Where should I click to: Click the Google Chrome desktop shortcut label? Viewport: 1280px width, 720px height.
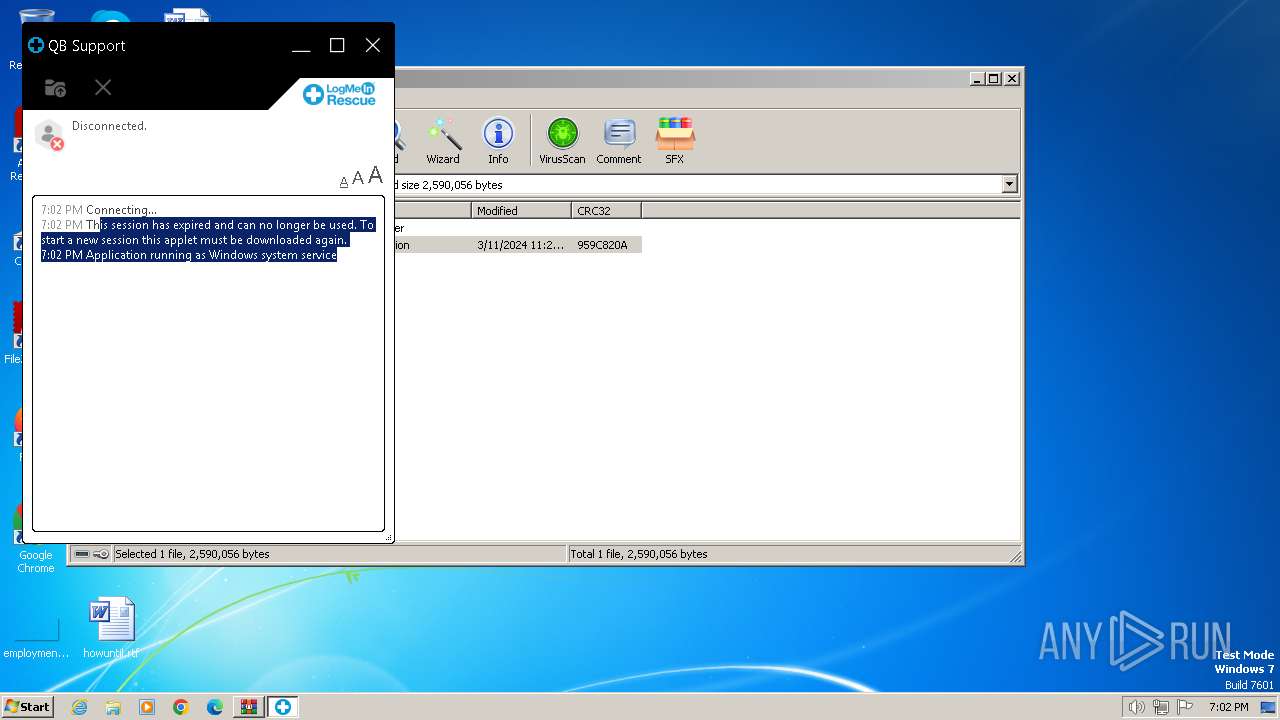[x=36, y=562]
